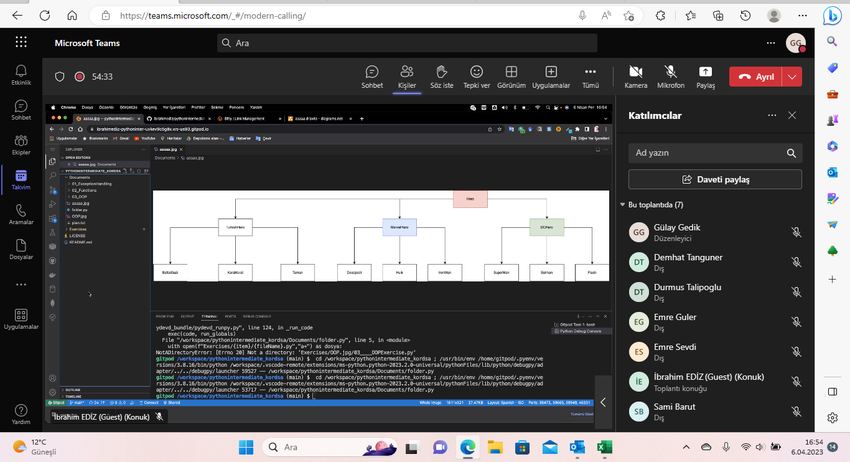Open Sohbet in Teams left sidebar
The image size is (850, 462).
coord(21,110)
